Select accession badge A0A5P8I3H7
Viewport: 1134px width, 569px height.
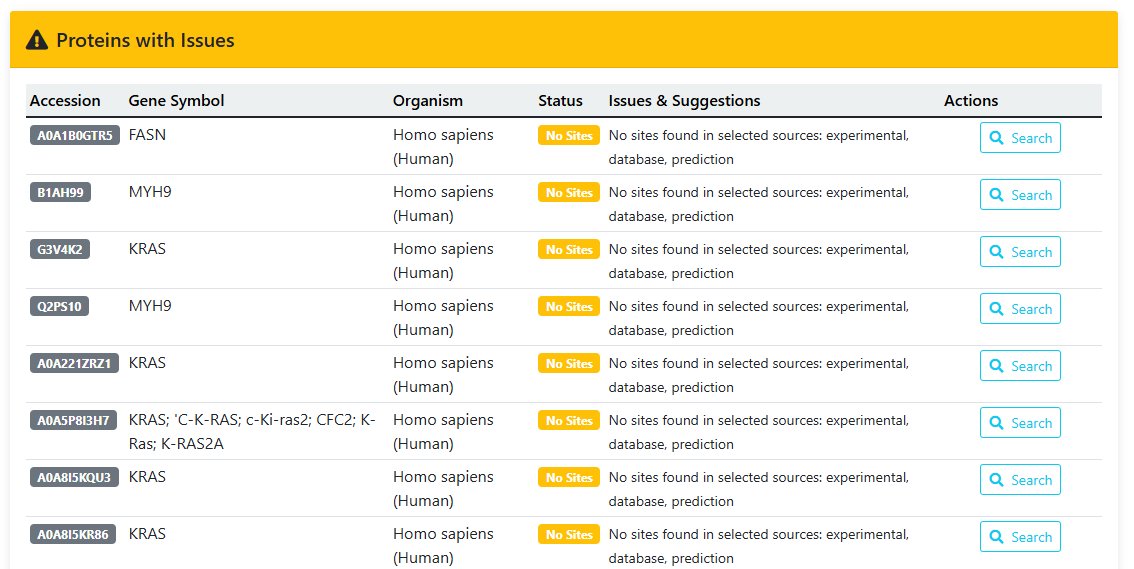pos(73,421)
